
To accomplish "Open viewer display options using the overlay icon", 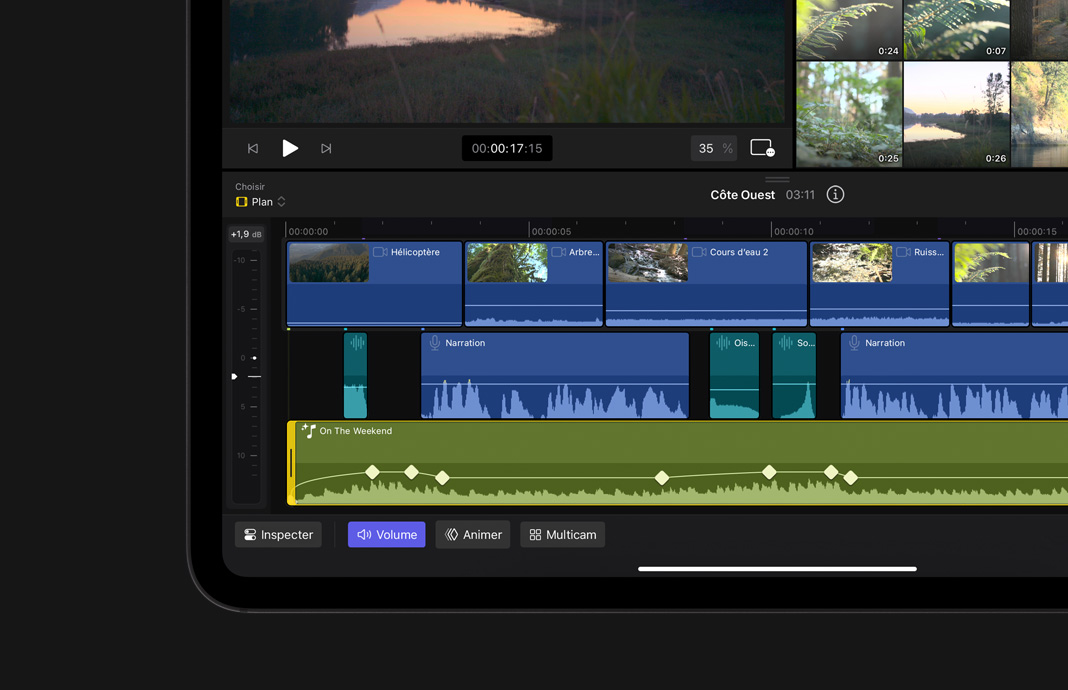I will [x=762, y=147].
